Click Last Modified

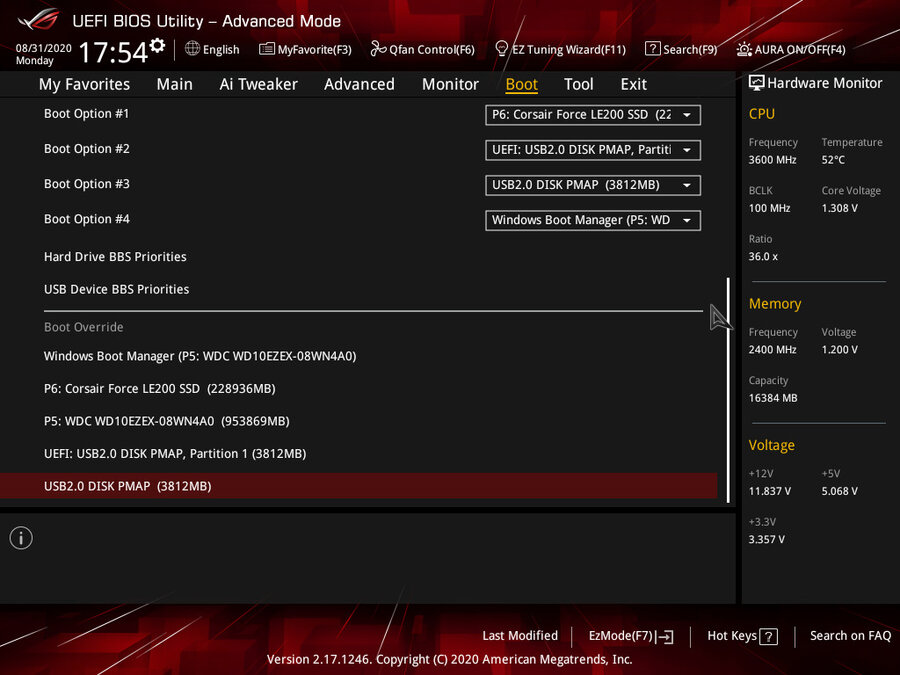520,635
